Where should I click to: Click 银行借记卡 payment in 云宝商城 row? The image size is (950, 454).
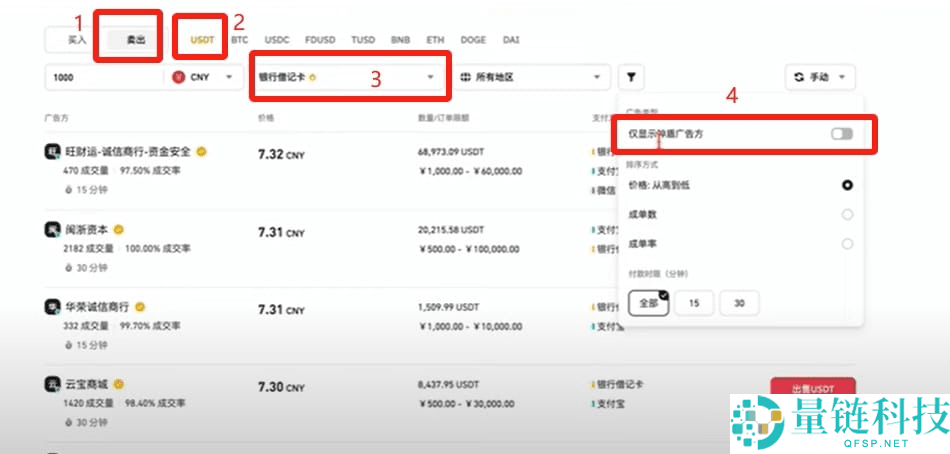620,384
